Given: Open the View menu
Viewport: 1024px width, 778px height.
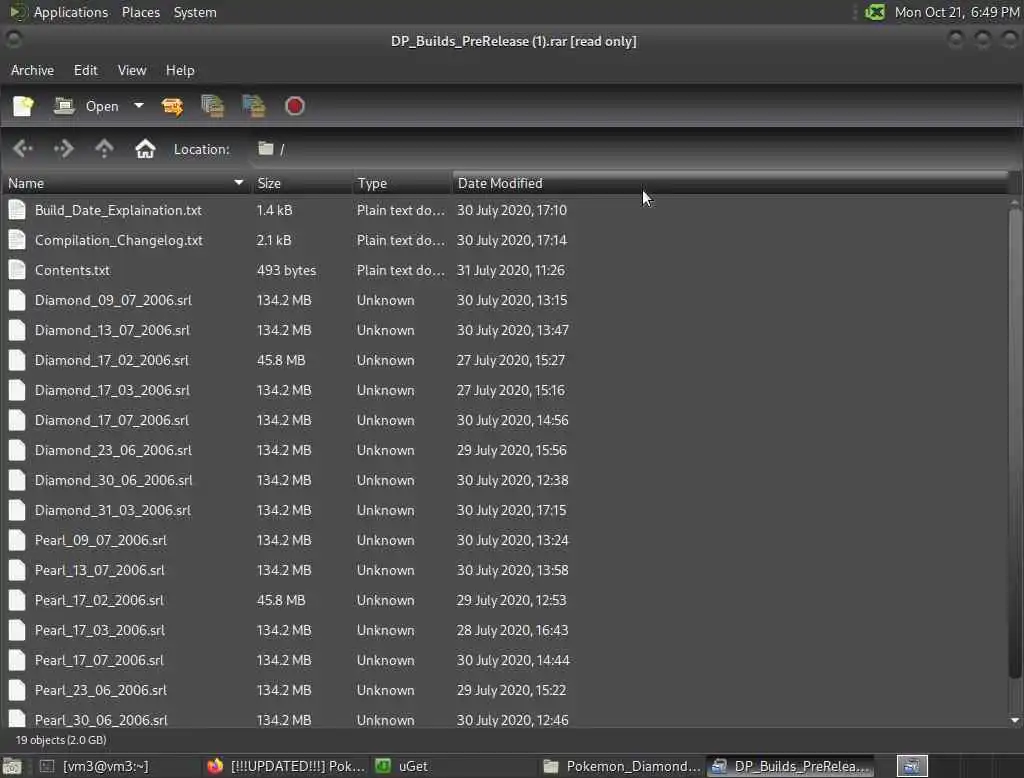Looking at the screenshot, I should [x=132, y=70].
